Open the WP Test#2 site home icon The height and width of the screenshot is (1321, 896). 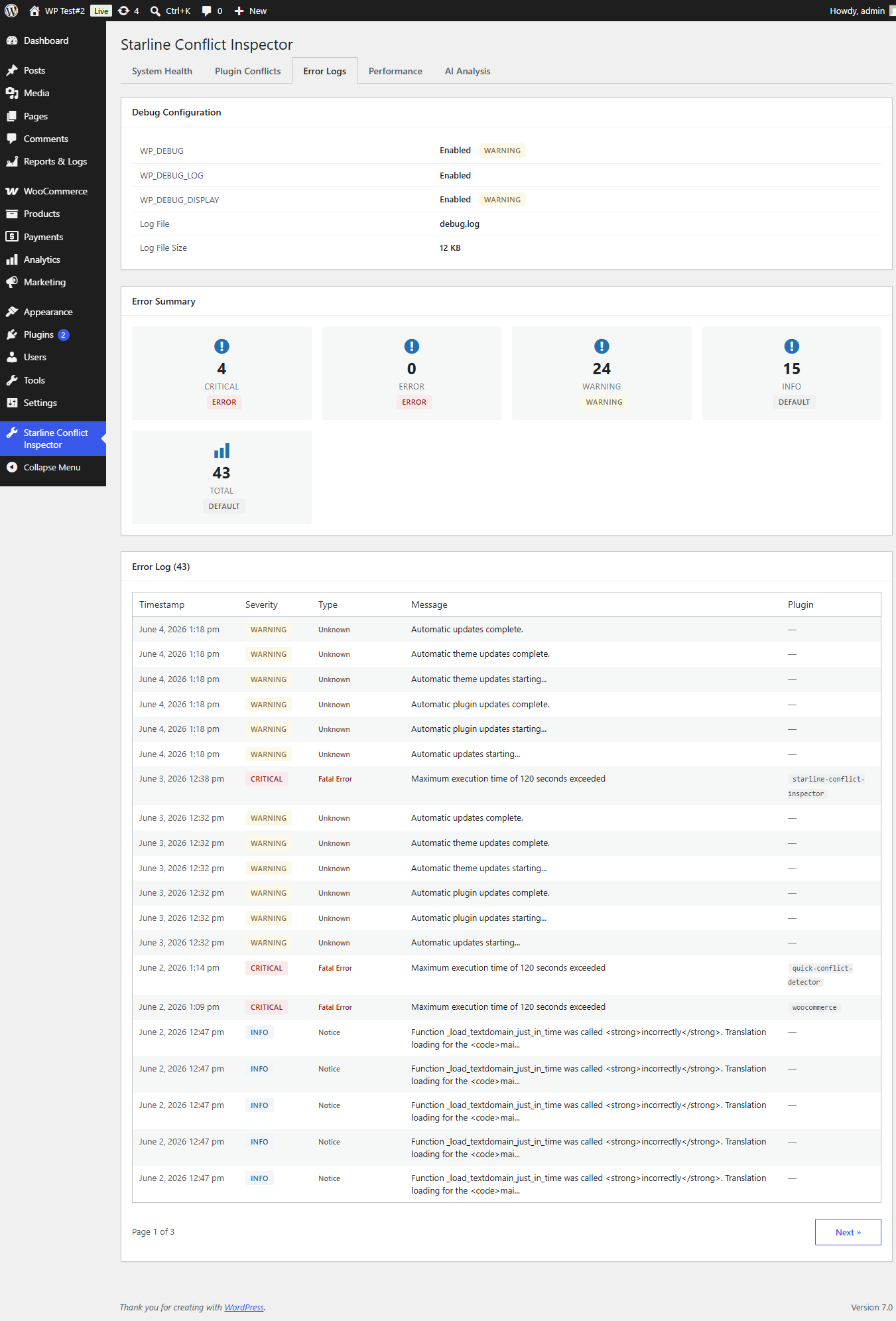[x=34, y=11]
